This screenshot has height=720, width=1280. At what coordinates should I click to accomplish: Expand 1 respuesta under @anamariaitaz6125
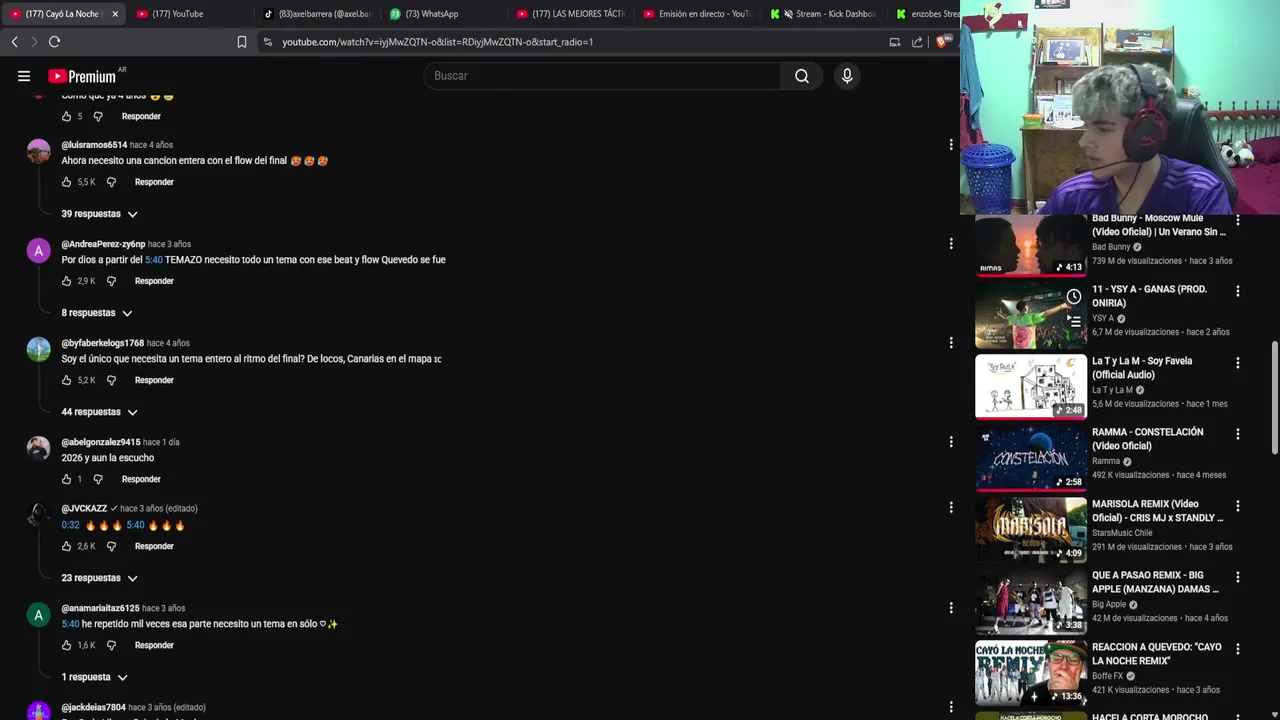94,677
